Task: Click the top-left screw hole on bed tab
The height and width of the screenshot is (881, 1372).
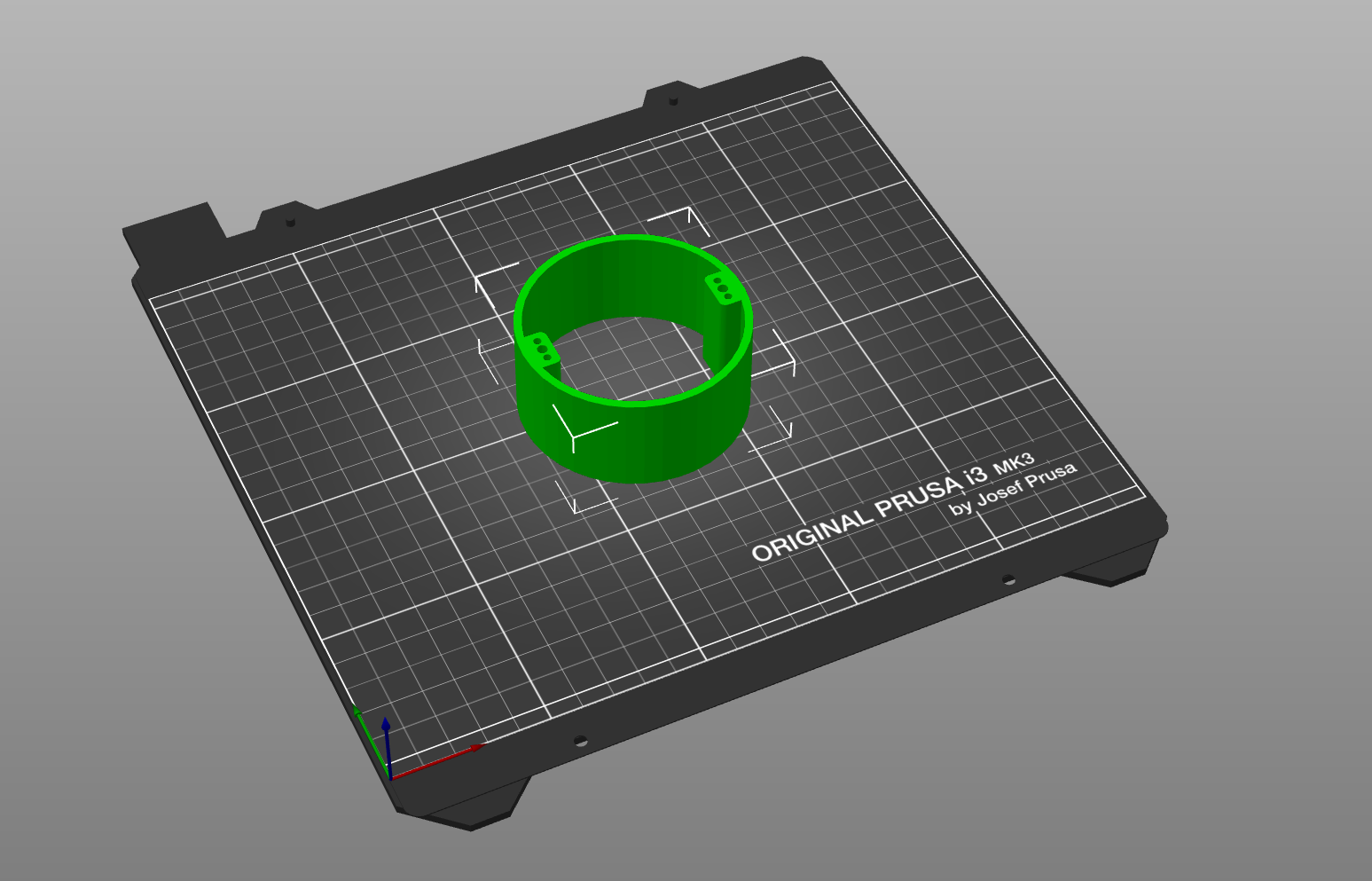Action: coord(290,221)
